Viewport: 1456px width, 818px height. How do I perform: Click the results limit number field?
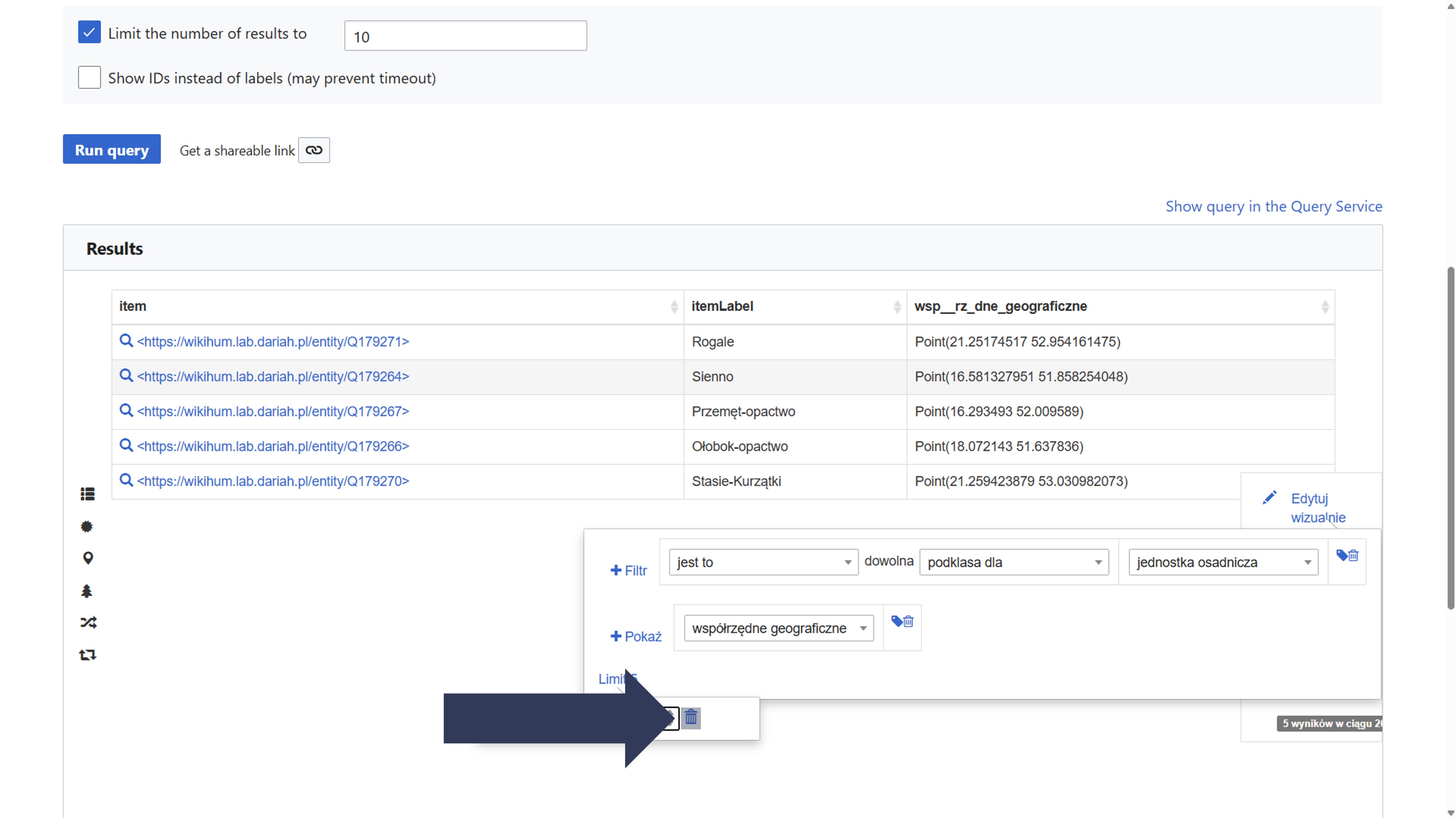(x=465, y=36)
